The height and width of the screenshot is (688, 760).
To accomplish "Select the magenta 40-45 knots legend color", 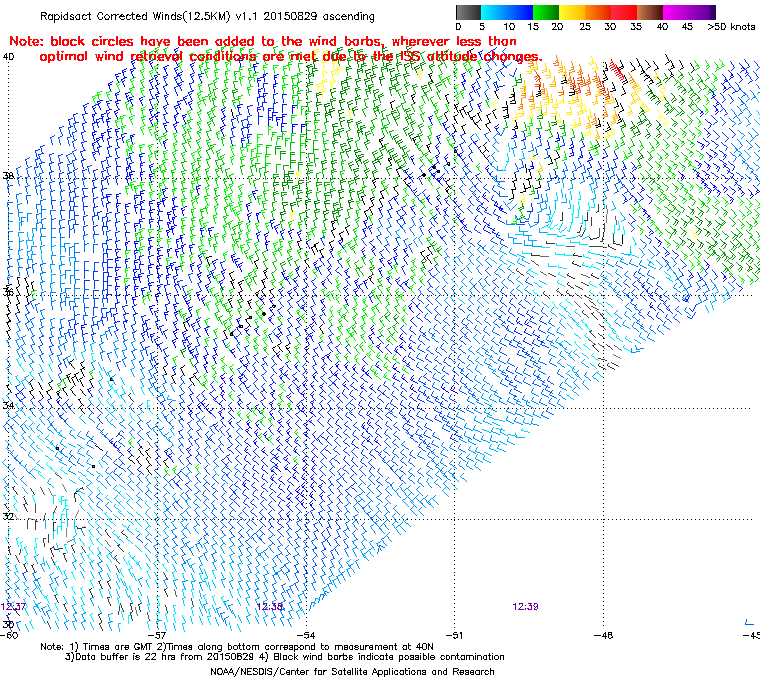I will pyautogui.click(x=677, y=12).
